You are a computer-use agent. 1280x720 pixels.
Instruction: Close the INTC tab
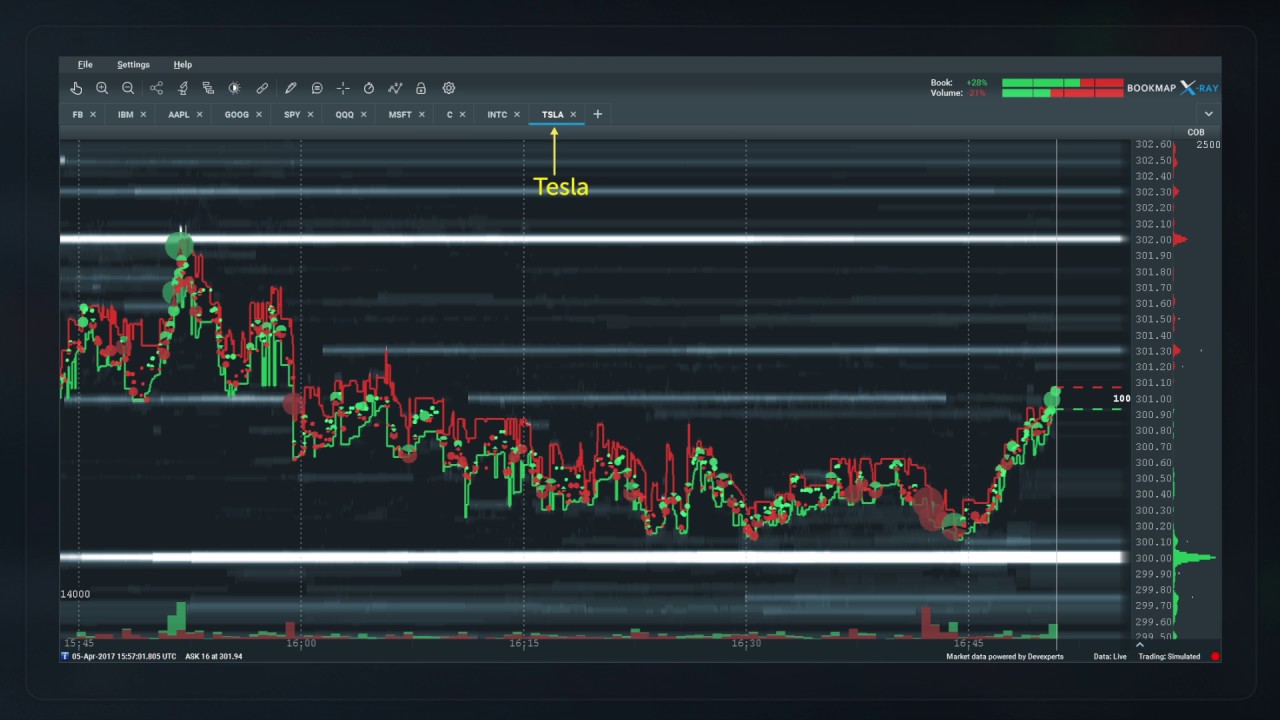pyautogui.click(x=517, y=115)
